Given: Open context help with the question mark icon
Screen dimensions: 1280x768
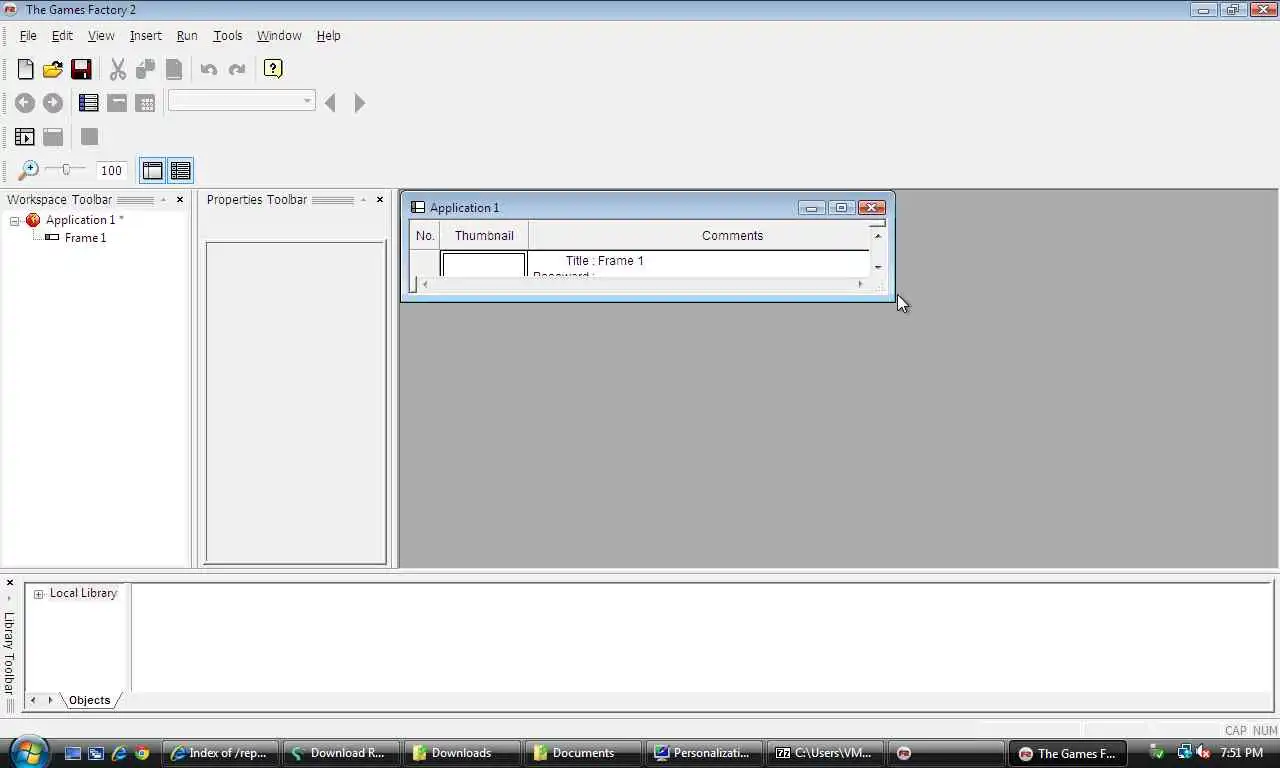Looking at the screenshot, I should point(273,69).
